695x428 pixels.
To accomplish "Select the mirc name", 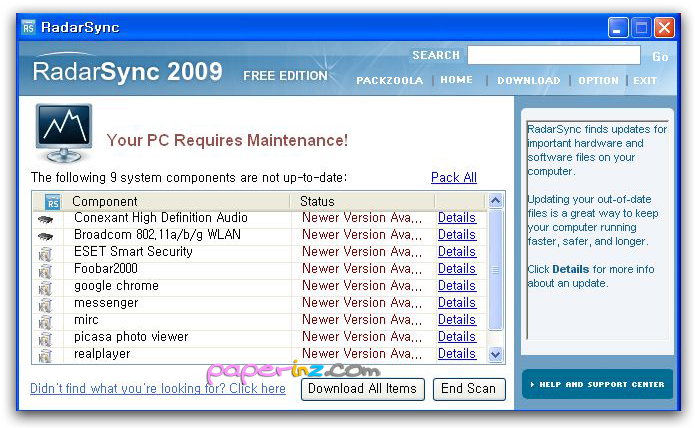I will pos(86,319).
